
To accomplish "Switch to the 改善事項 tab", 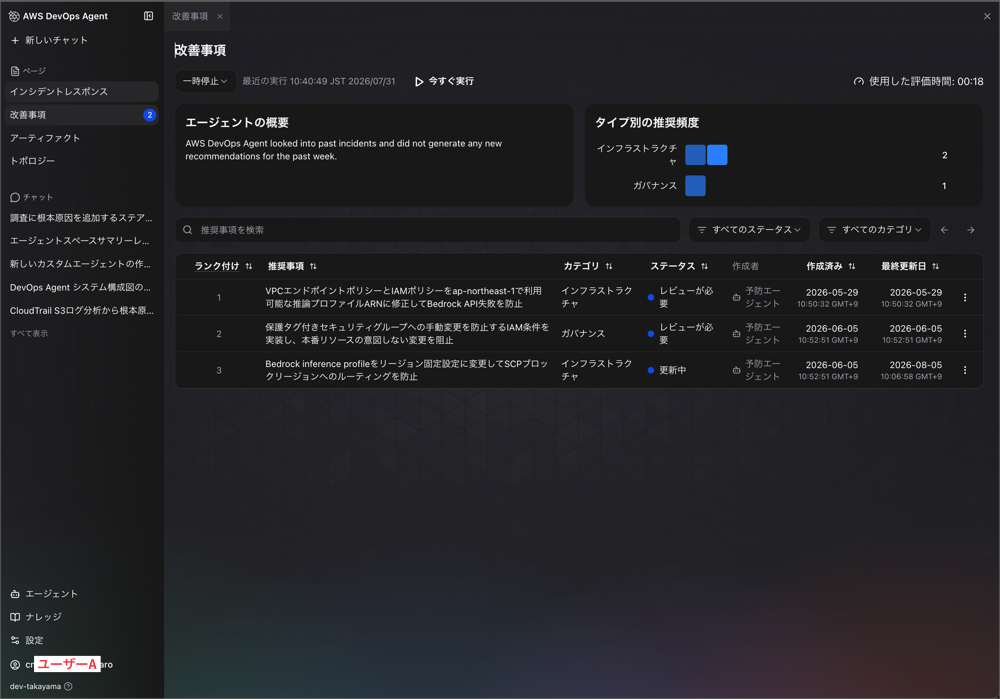I will click(x=190, y=16).
